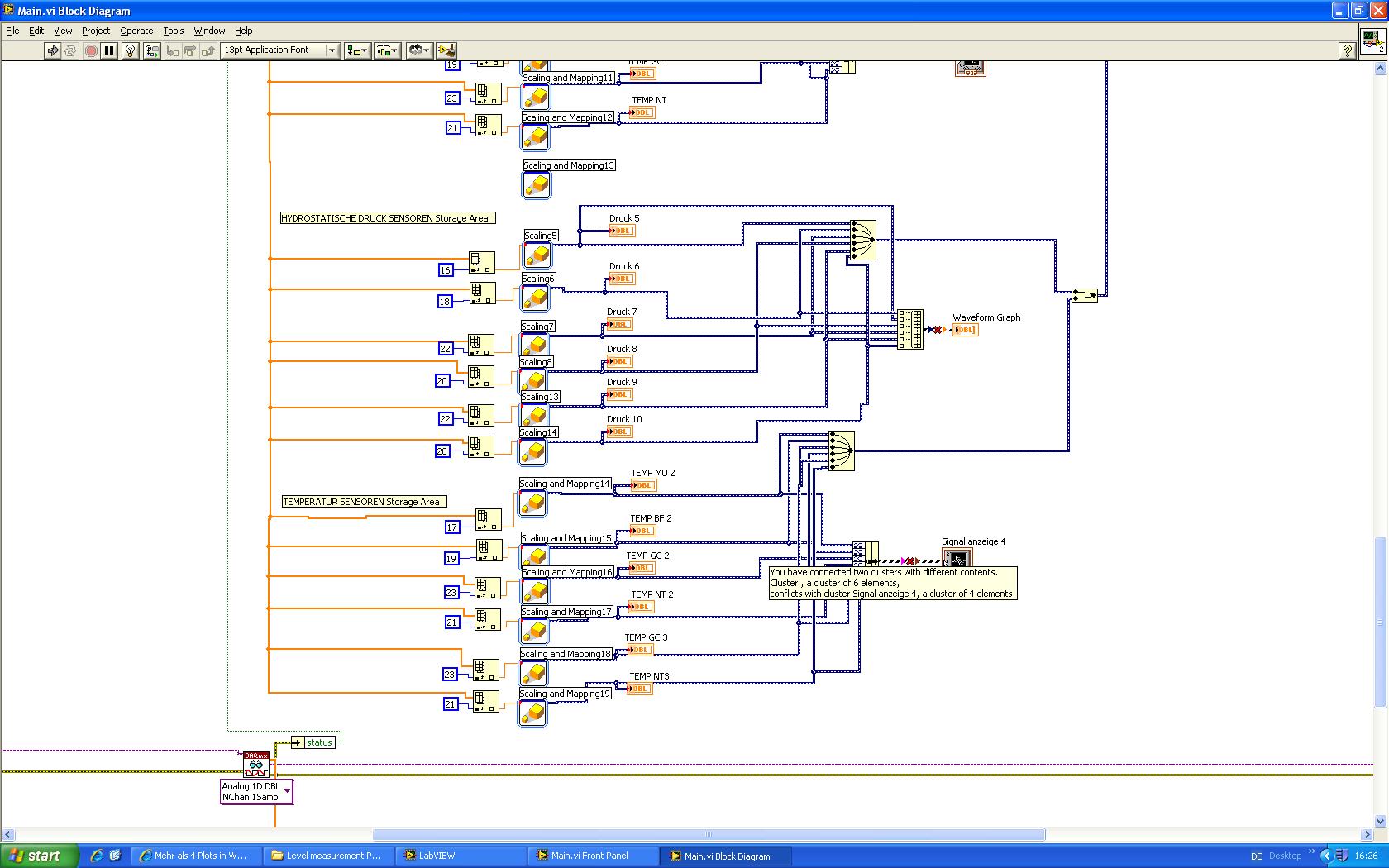Open the Reorder dropdown menu

click(x=418, y=50)
